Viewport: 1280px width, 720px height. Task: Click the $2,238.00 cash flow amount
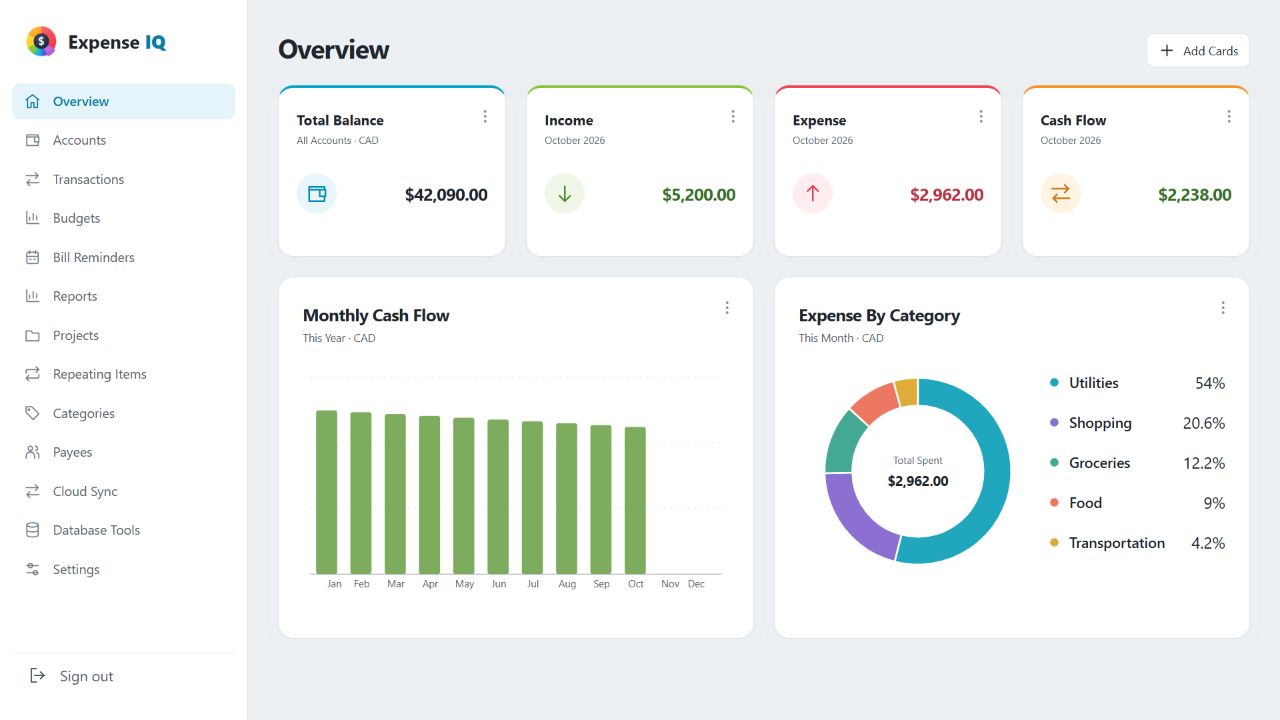tap(1195, 195)
